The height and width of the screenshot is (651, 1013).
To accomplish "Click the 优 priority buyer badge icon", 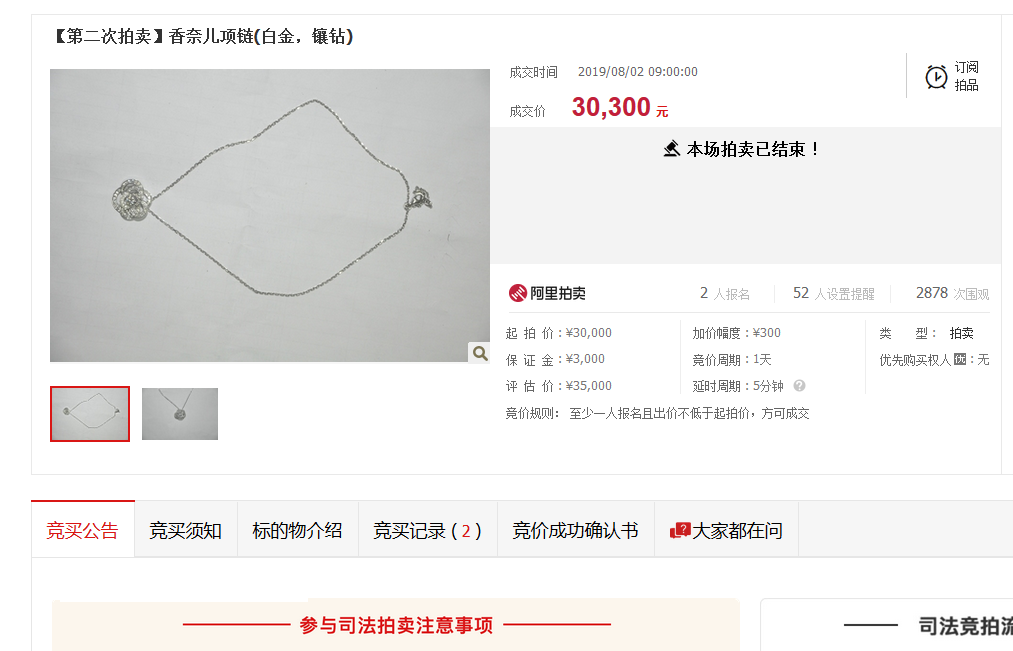I will [959, 359].
